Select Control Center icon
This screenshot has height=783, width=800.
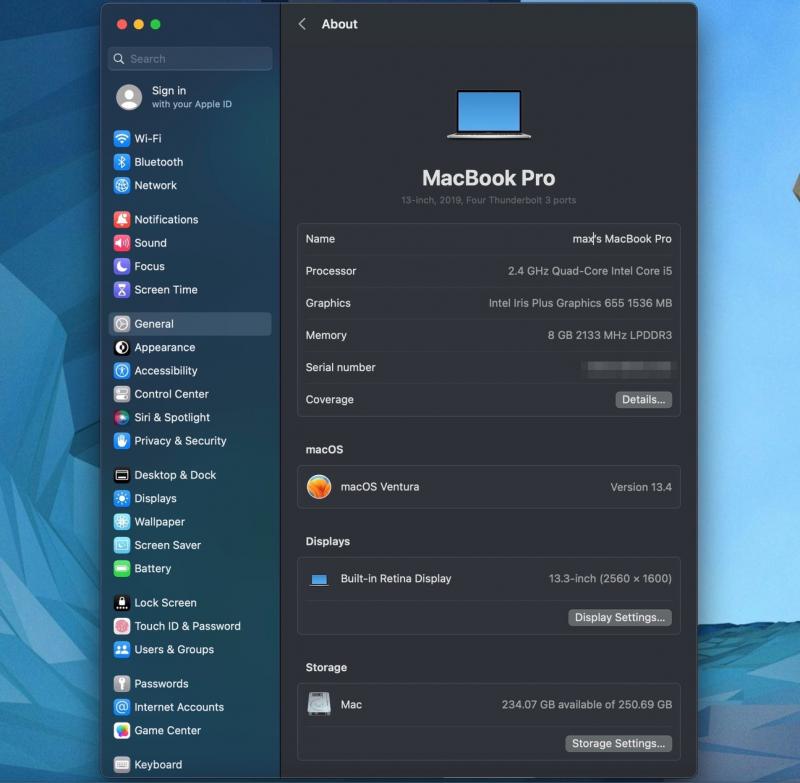tap(121, 394)
